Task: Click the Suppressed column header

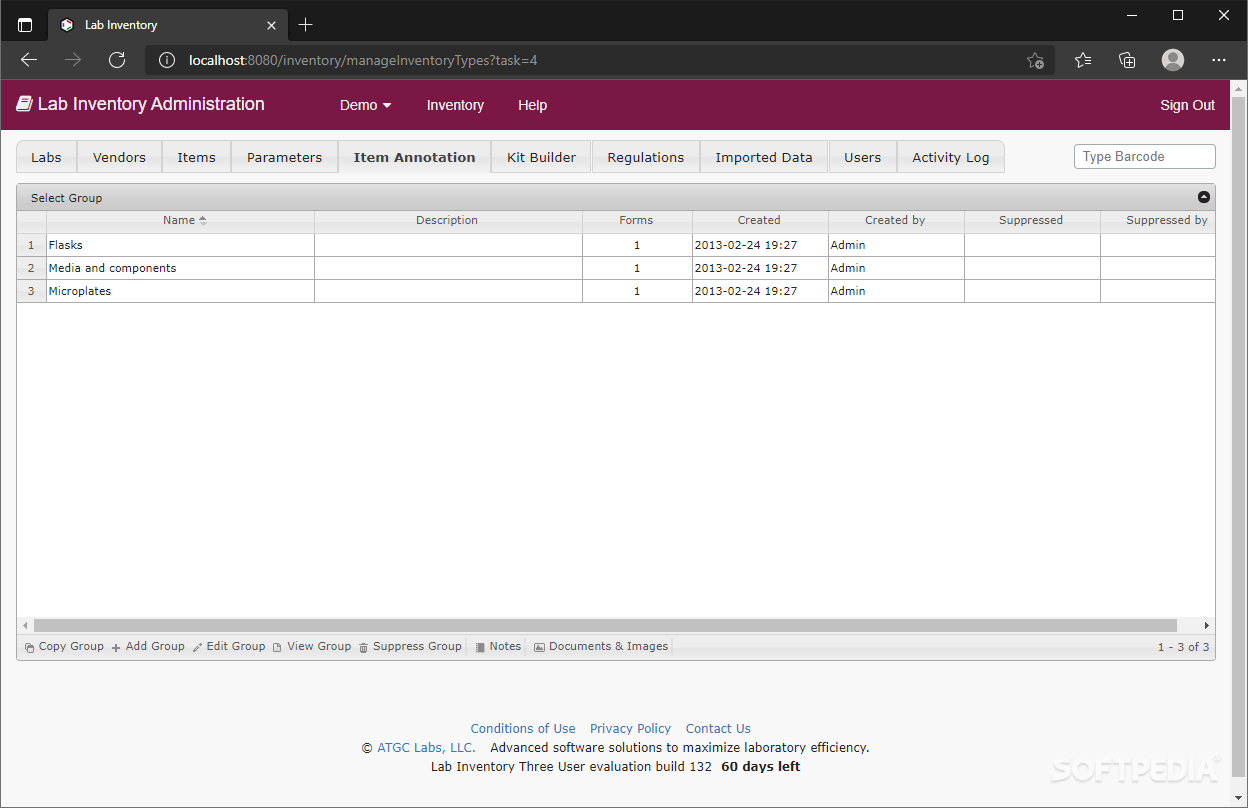Action: coord(1031,220)
